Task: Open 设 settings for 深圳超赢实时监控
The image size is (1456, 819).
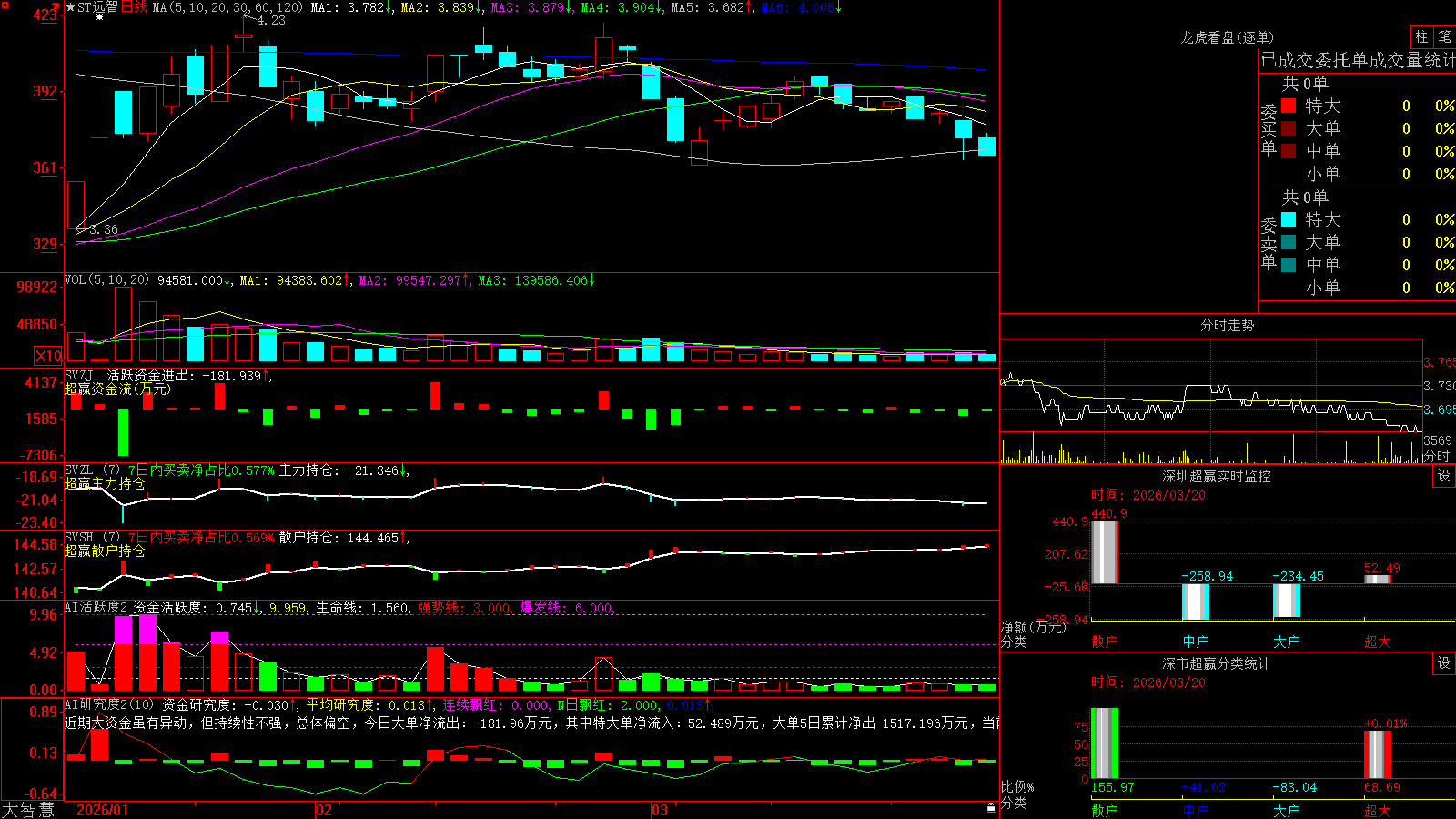Action: (1444, 476)
